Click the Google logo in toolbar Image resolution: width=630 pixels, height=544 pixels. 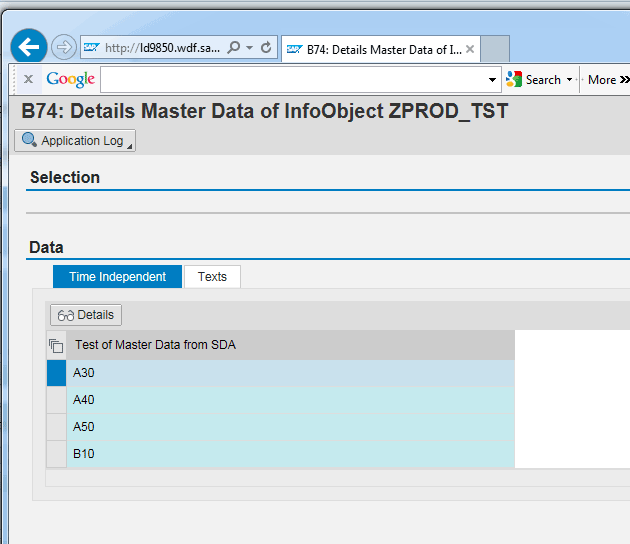point(70,79)
